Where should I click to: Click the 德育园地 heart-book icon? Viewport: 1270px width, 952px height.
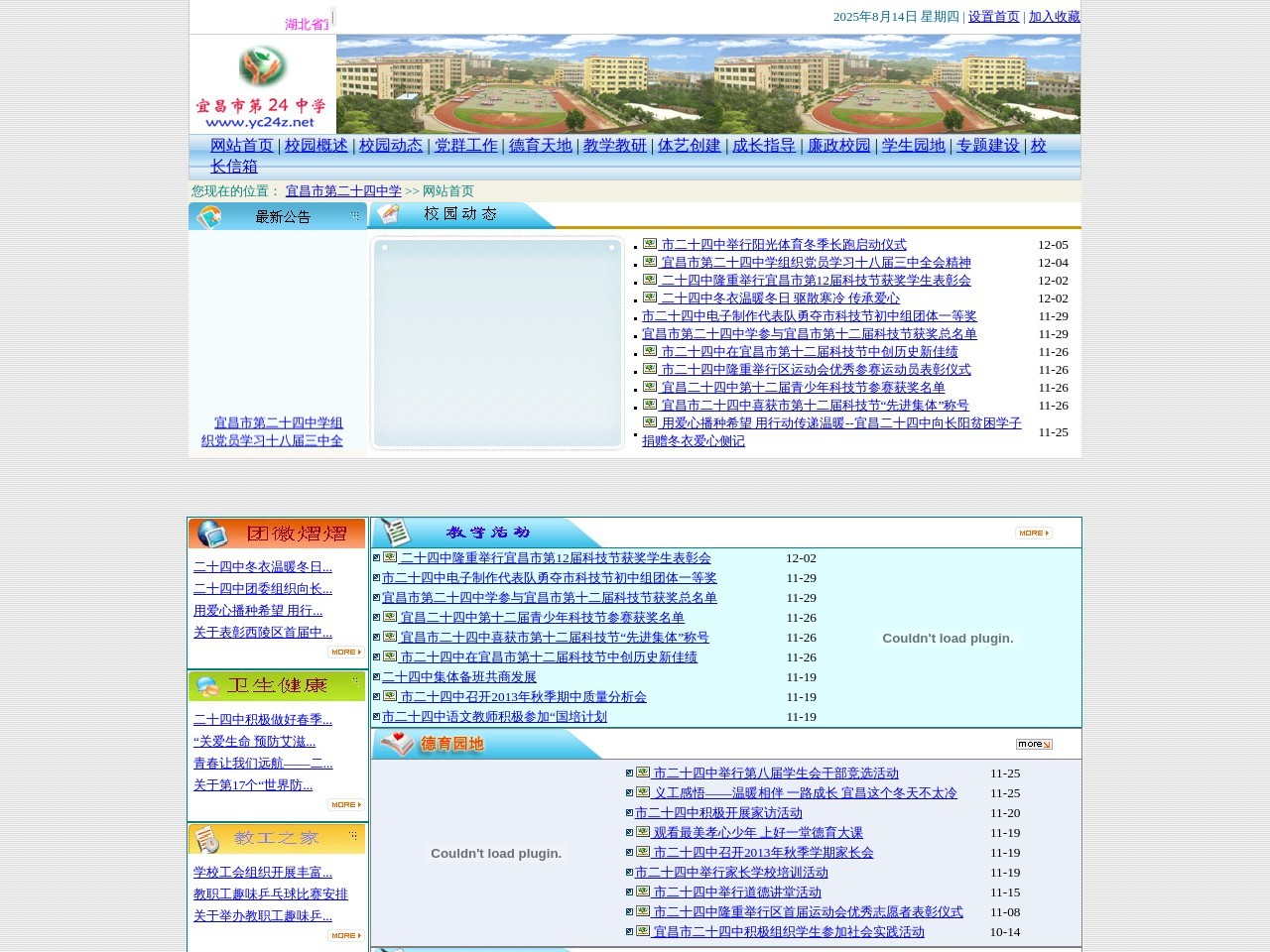point(397,744)
